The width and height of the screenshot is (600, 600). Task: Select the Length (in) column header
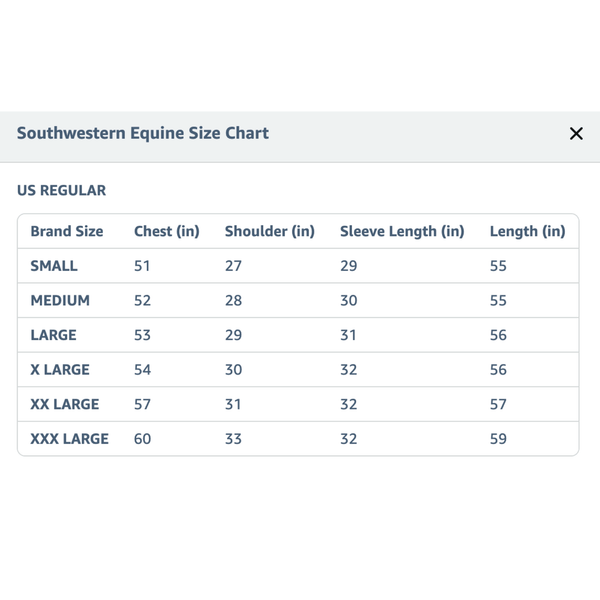[x=527, y=231]
